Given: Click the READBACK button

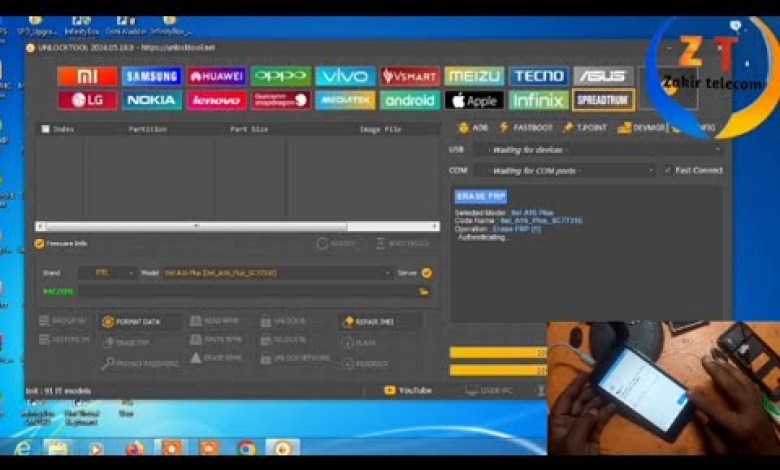Looking at the screenshot, I should (x=366, y=364).
